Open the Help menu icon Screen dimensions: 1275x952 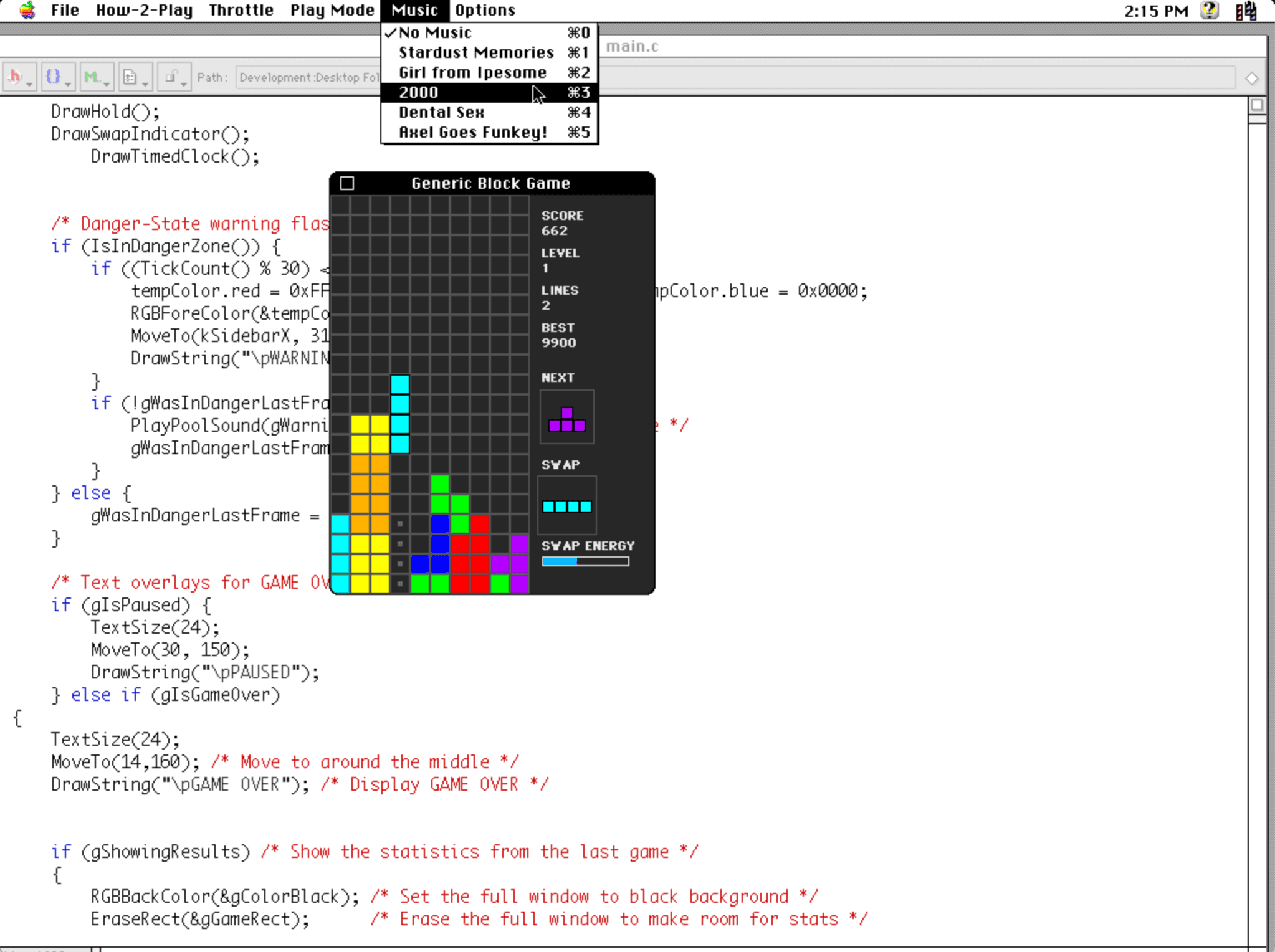pyautogui.click(x=1210, y=10)
